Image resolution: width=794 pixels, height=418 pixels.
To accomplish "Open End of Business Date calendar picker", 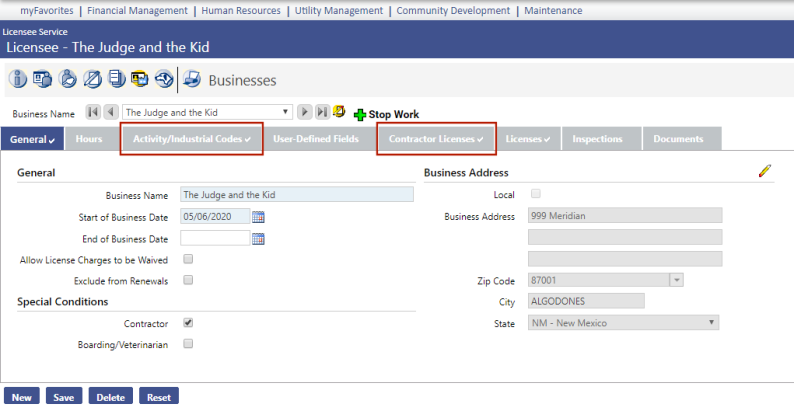I will point(258,238).
